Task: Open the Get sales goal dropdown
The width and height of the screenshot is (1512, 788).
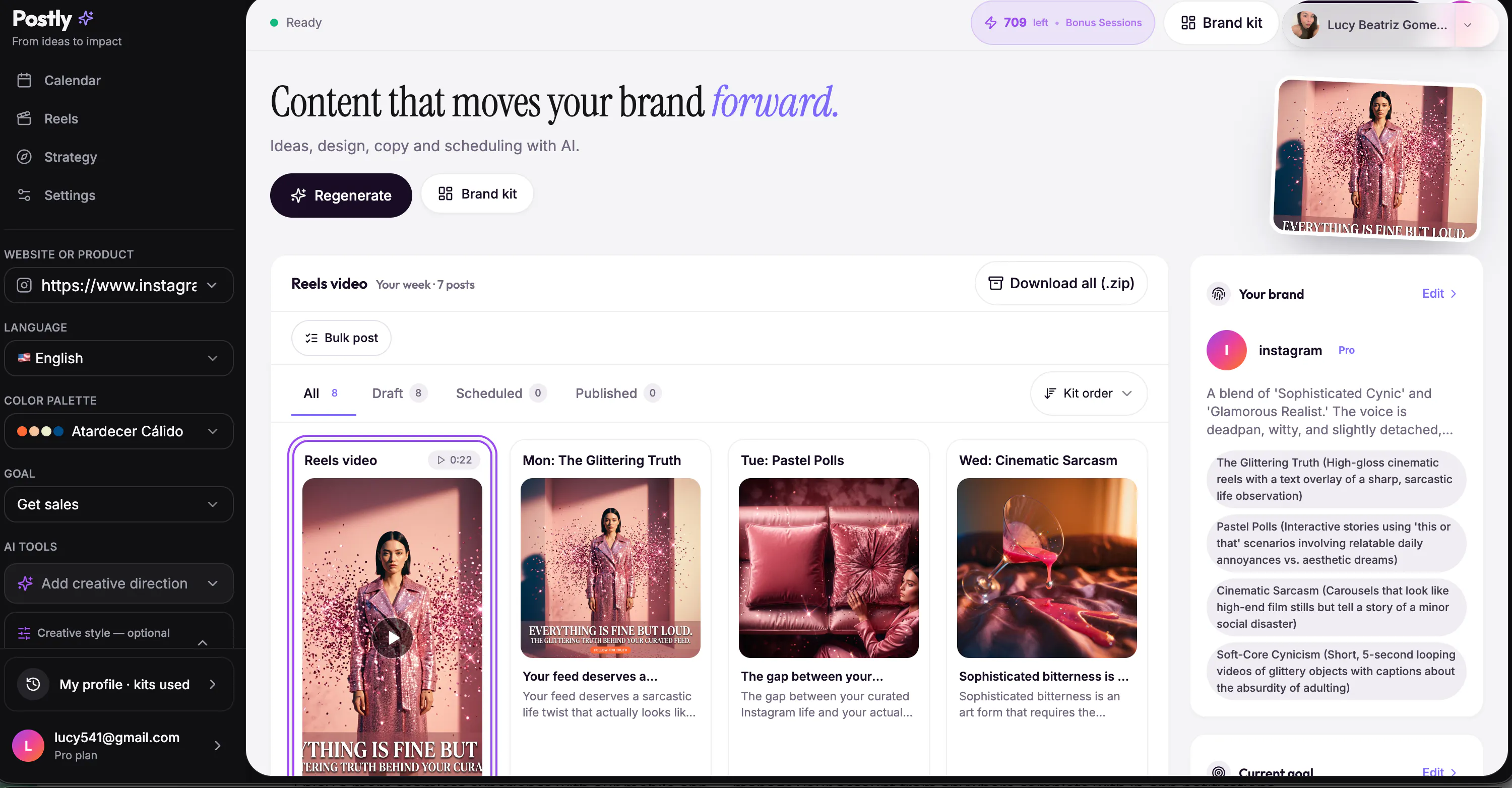Action: (118, 504)
